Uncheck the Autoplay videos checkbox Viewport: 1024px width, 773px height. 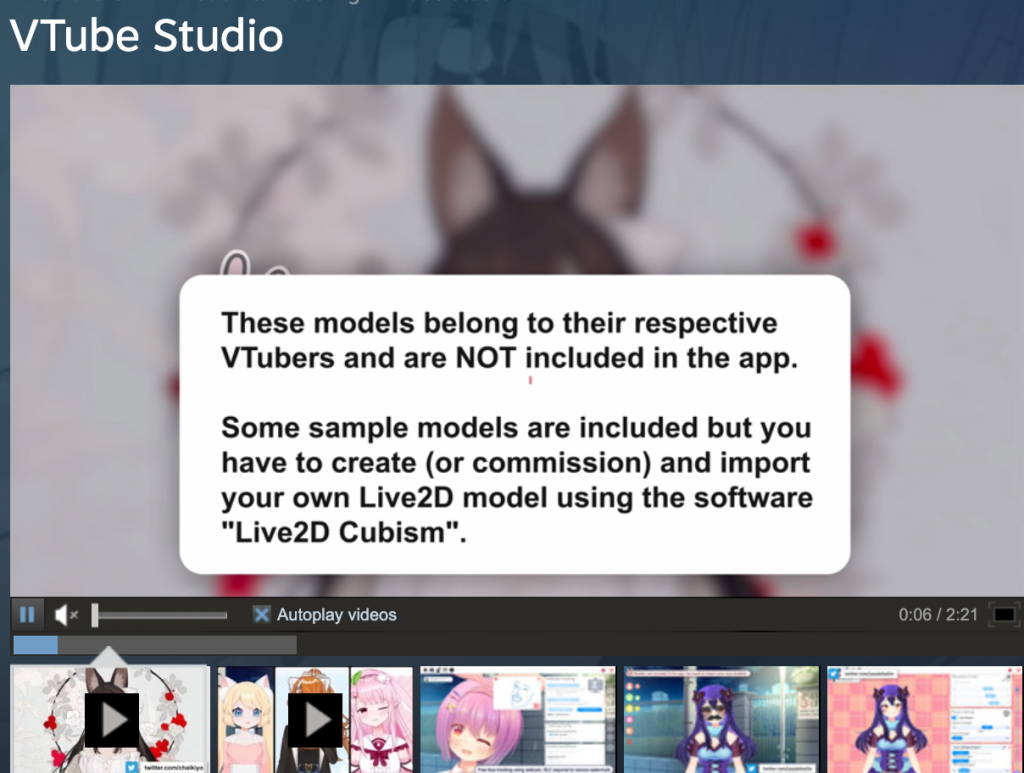click(261, 614)
